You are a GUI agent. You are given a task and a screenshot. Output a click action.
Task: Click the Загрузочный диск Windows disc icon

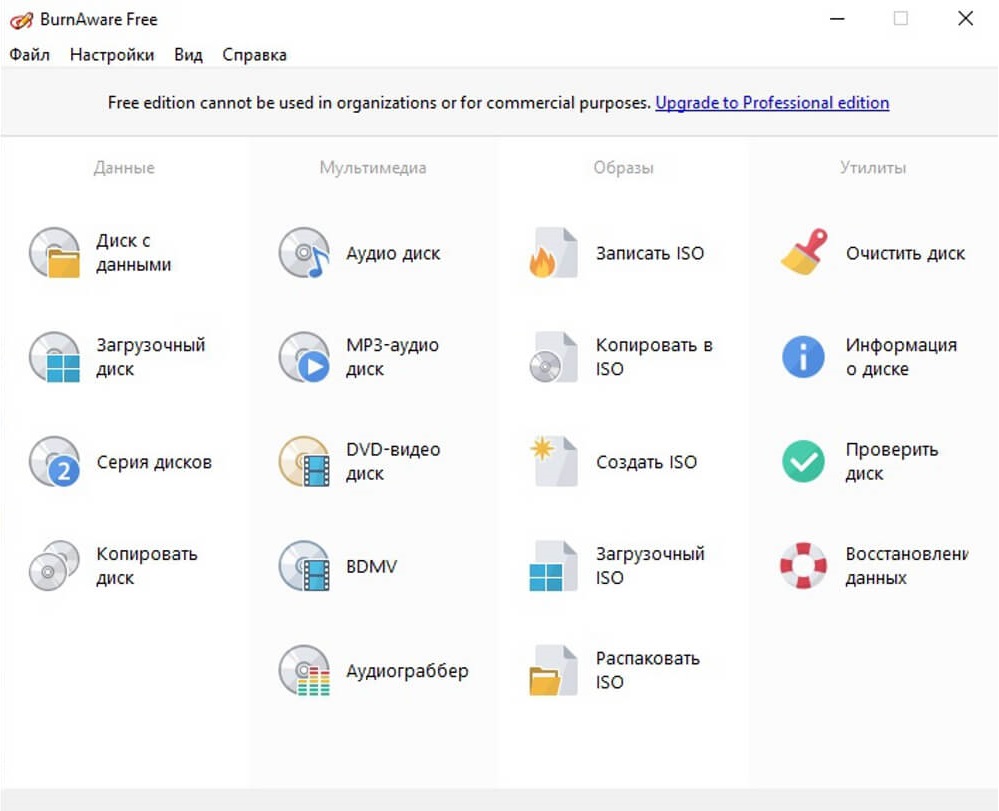tap(55, 357)
